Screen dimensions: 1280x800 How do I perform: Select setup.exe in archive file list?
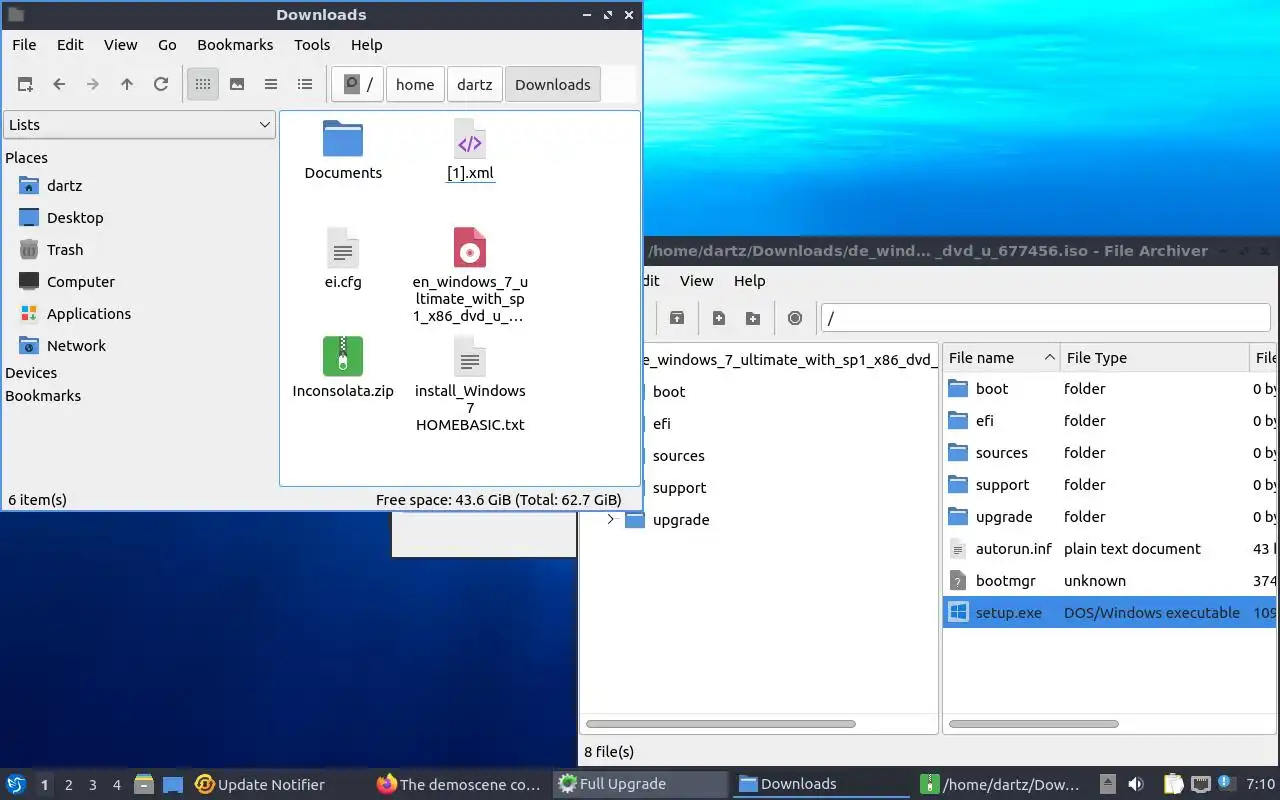coord(1110,613)
